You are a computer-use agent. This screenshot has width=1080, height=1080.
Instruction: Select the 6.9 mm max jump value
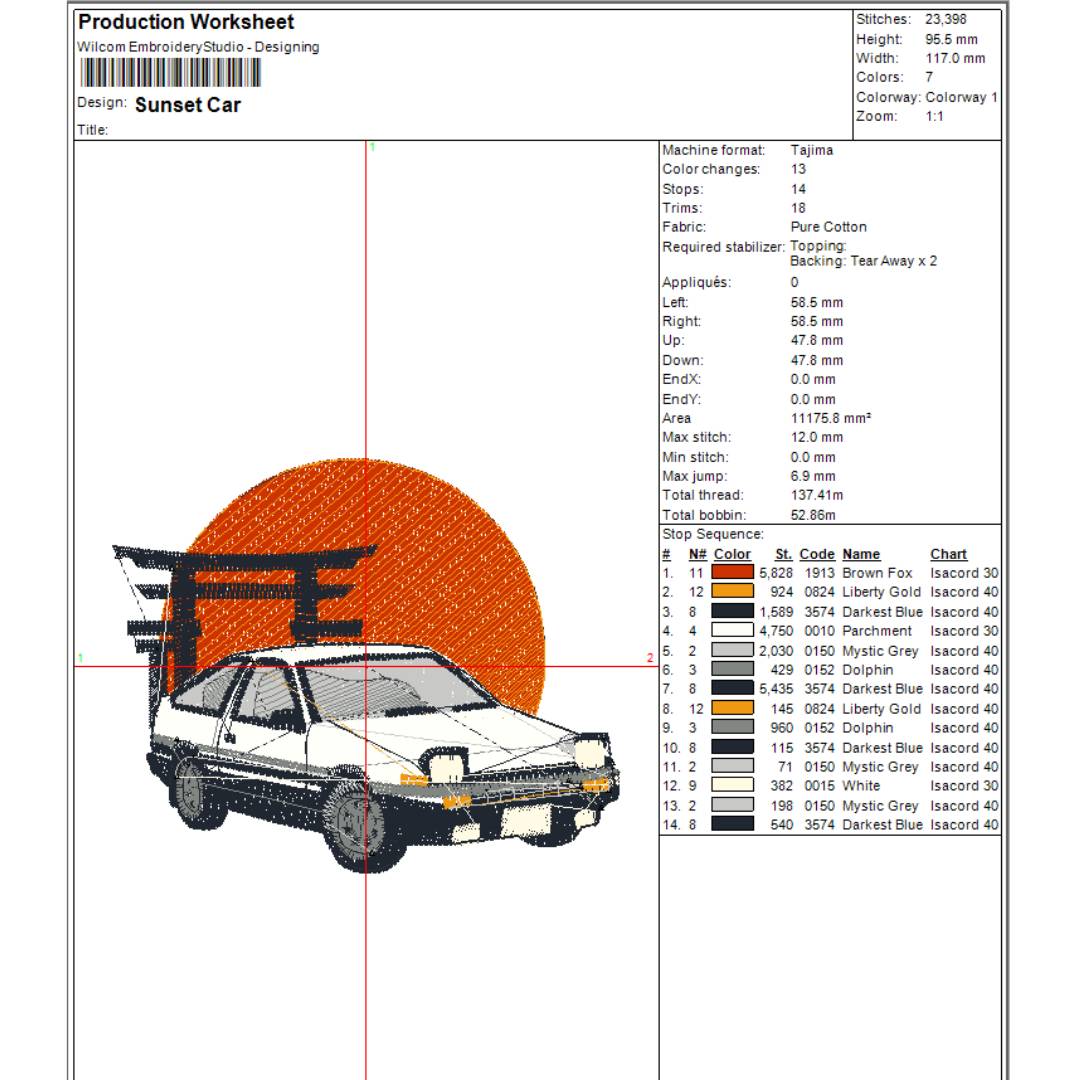point(814,476)
